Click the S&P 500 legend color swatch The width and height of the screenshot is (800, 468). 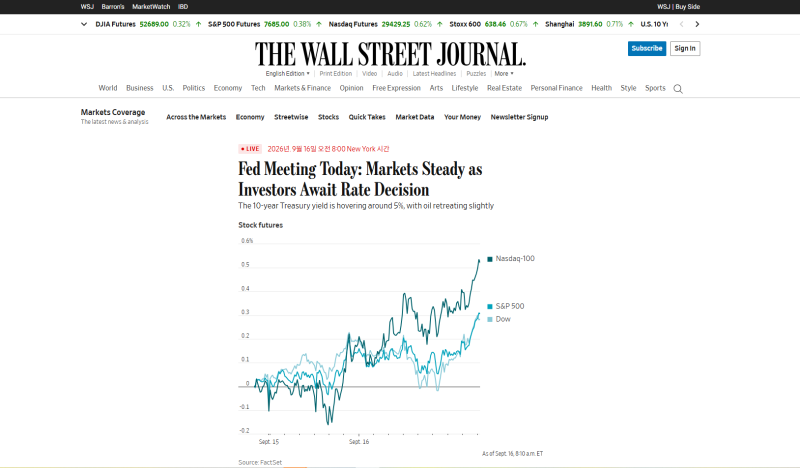point(490,306)
